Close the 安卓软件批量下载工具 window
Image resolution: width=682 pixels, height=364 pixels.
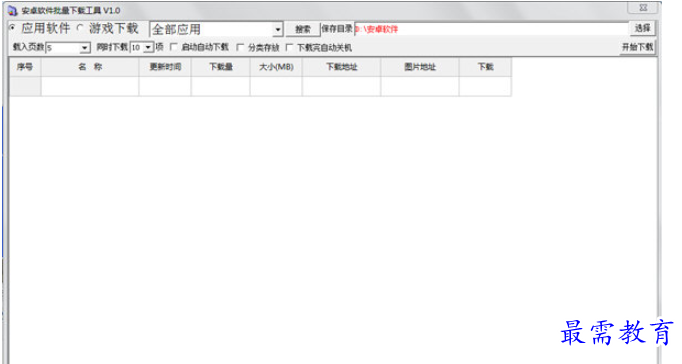pos(643,7)
